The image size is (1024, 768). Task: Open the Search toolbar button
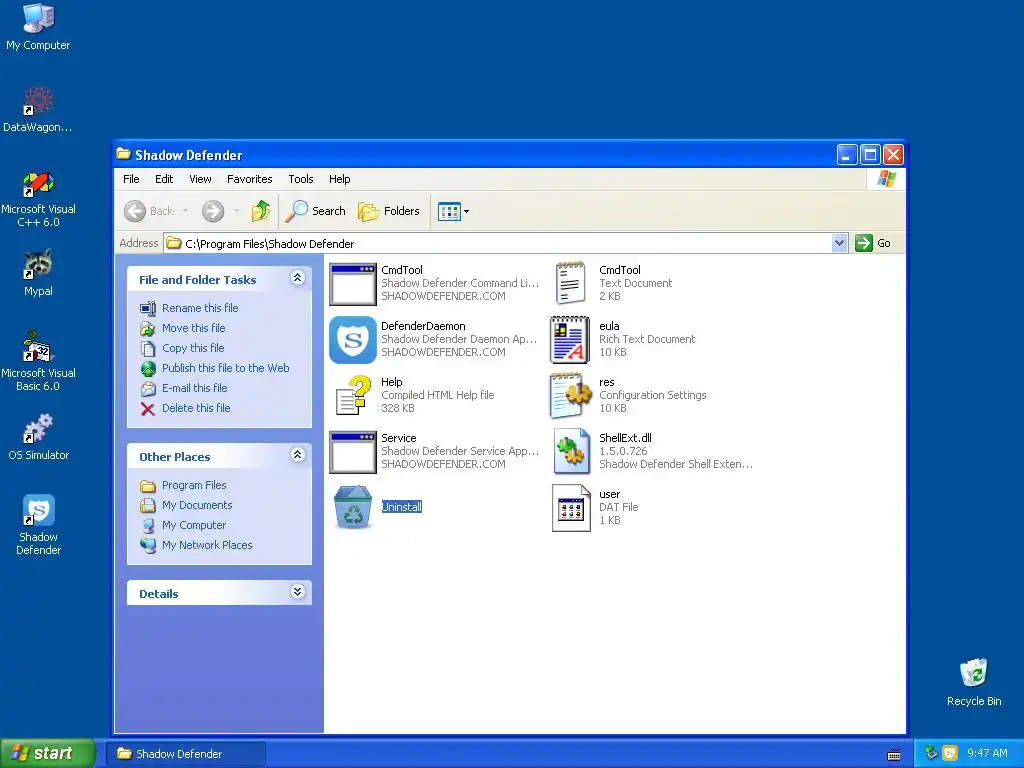[x=316, y=211]
